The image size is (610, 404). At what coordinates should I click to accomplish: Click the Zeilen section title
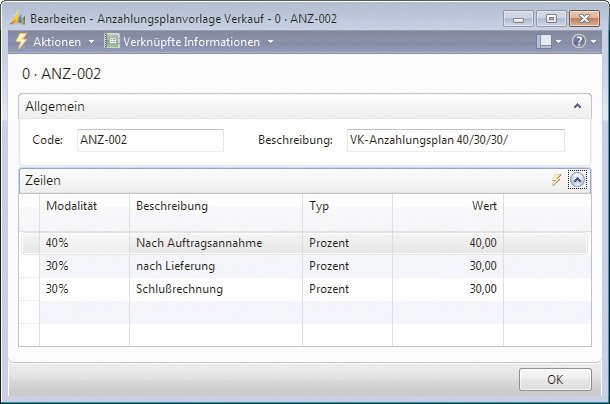[43, 180]
